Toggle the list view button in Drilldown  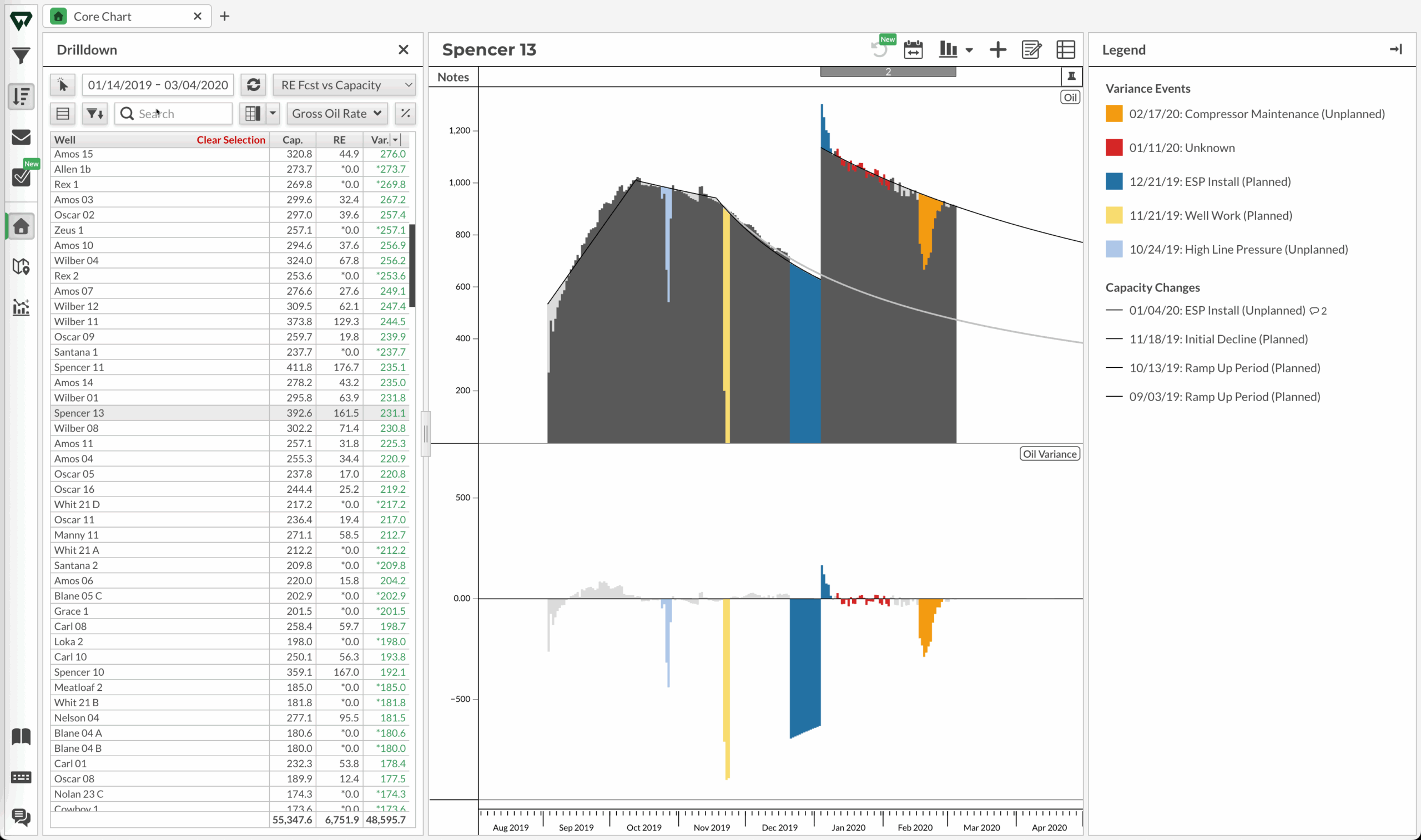coord(63,114)
